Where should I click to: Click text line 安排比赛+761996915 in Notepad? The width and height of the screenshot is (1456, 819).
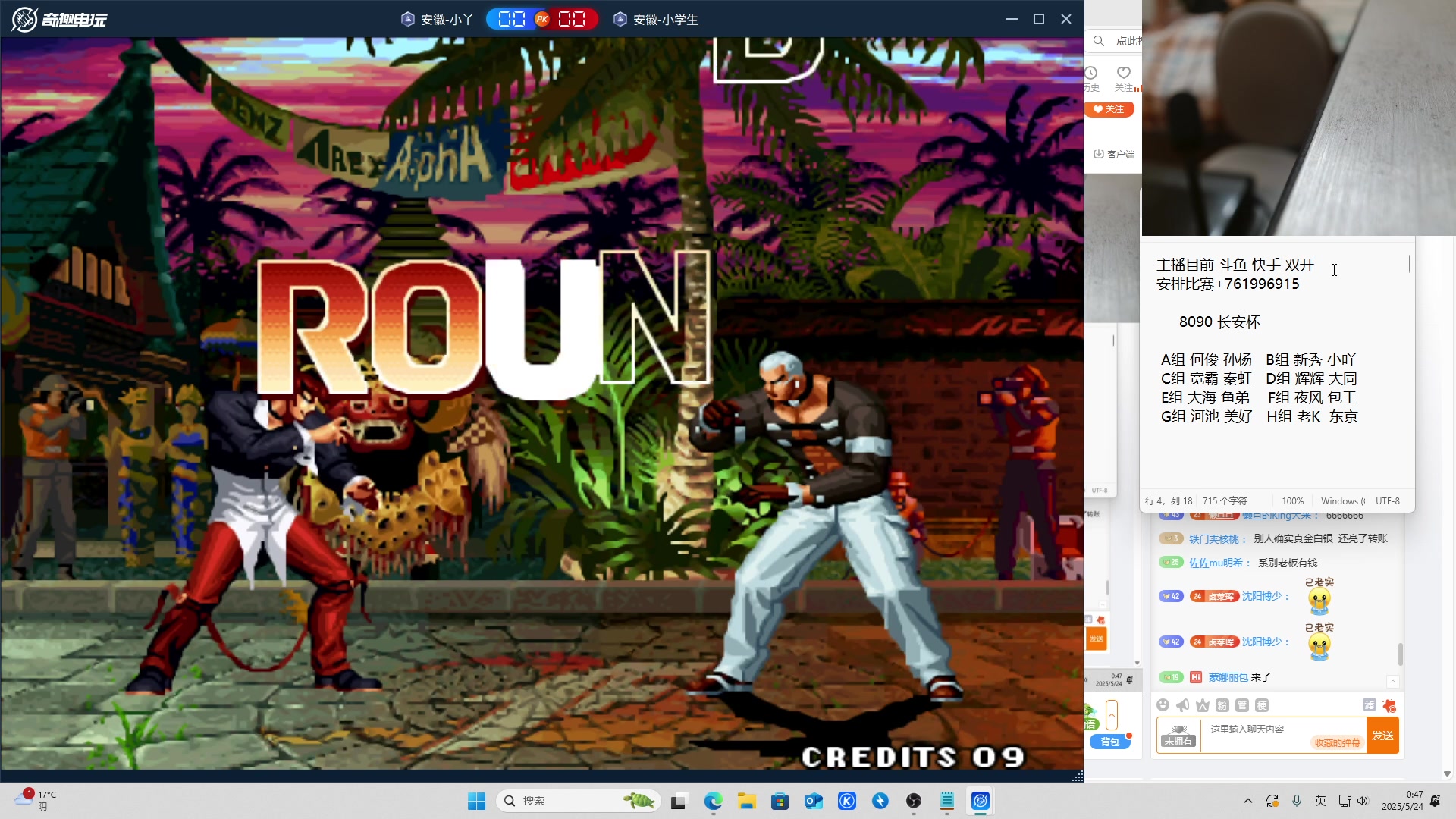pyautogui.click(x=1228, y=284)
